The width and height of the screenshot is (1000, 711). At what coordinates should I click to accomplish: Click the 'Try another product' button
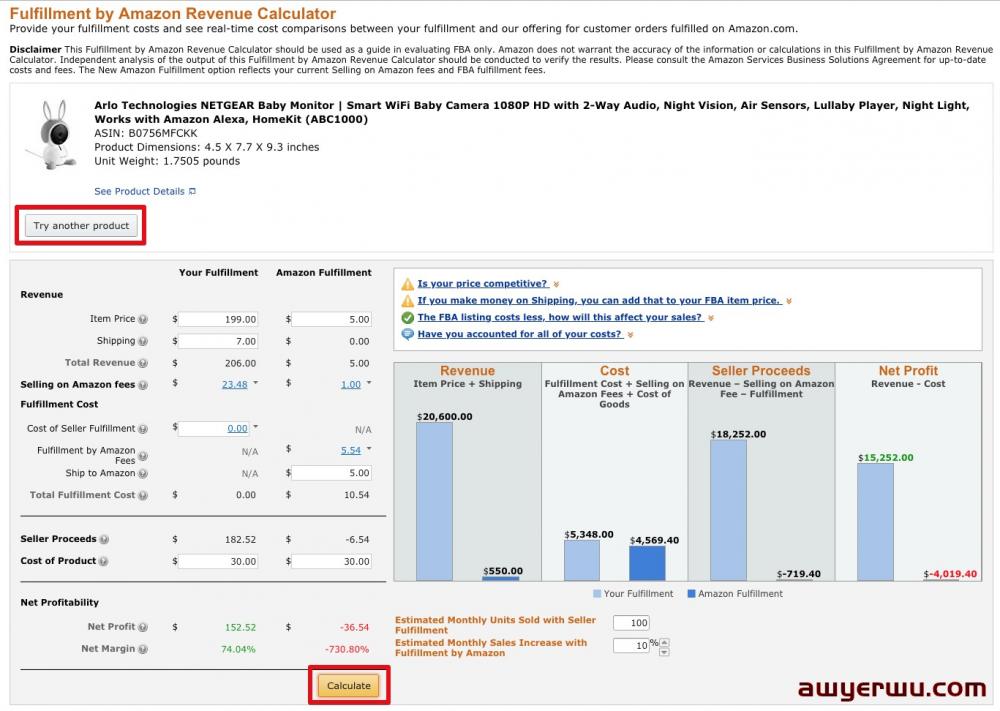point(81,226)
